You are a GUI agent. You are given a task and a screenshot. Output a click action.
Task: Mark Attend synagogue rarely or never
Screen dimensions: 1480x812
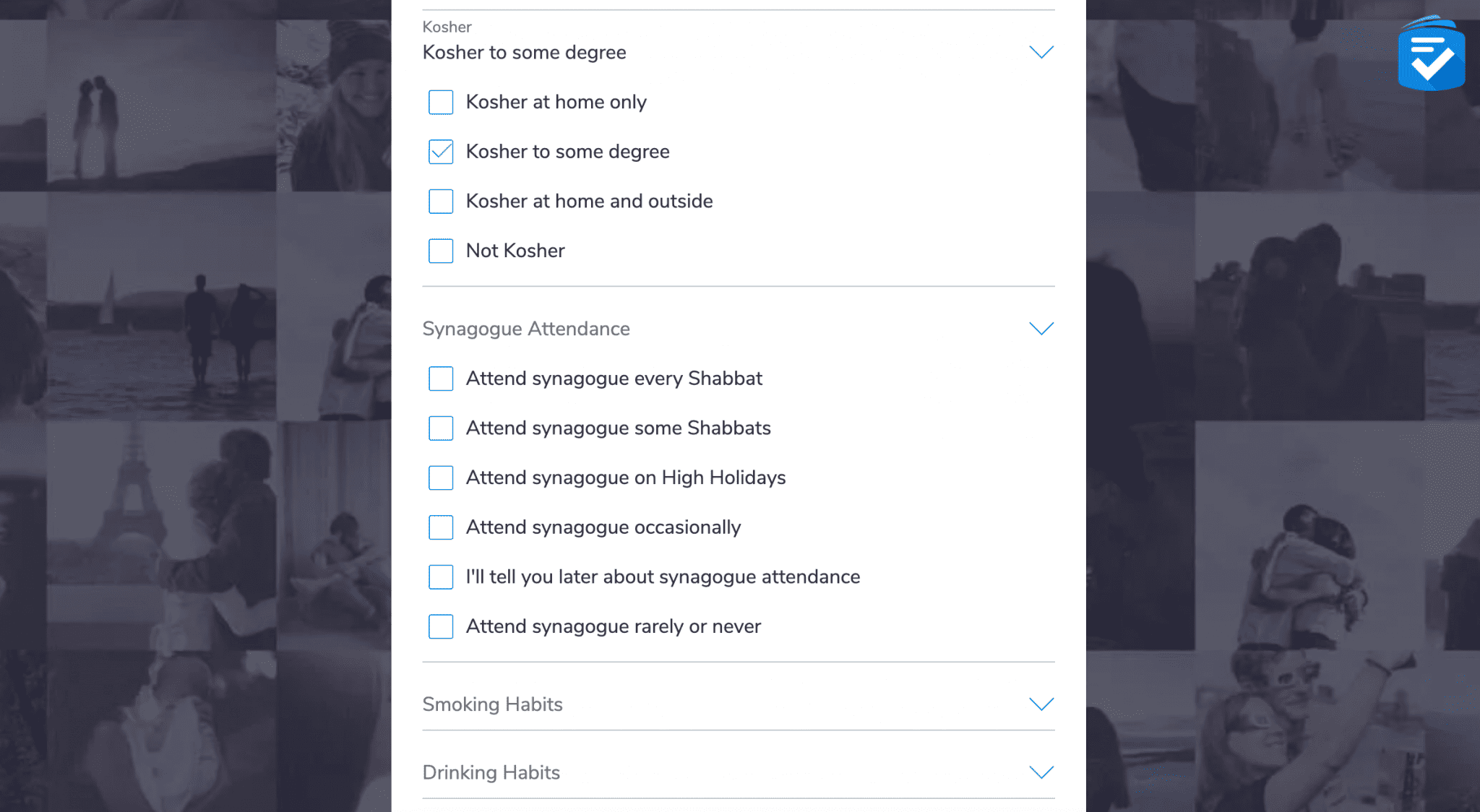441,626
